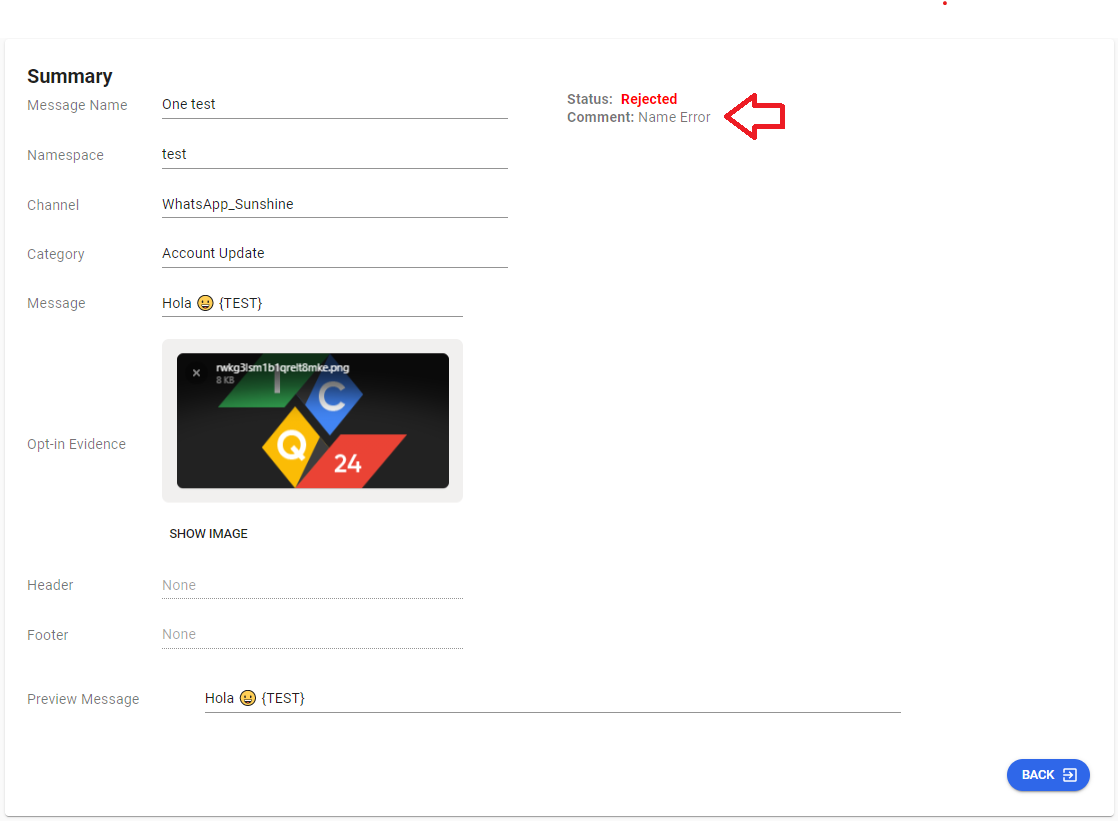The width and height of the screenshot is (1118, 821).
Task: Select the Channel field showing WhatsApp_Sunshine
Action: click(x=334, y=204)
